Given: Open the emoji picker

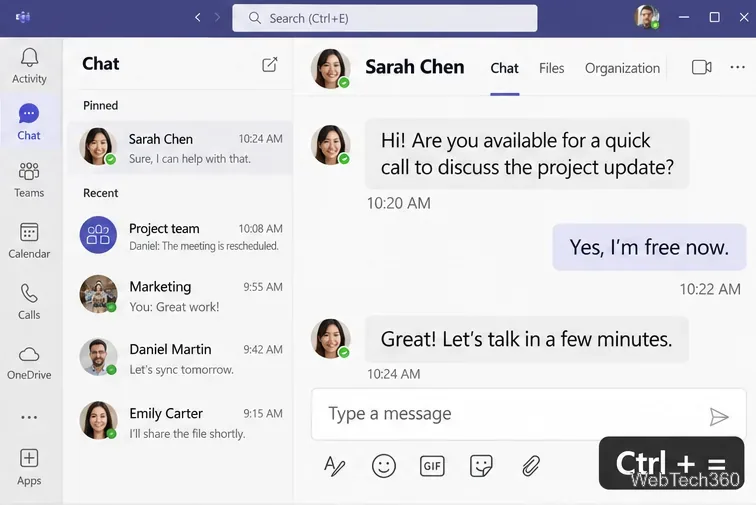Looking at the screenshot, I should (384, 466).
